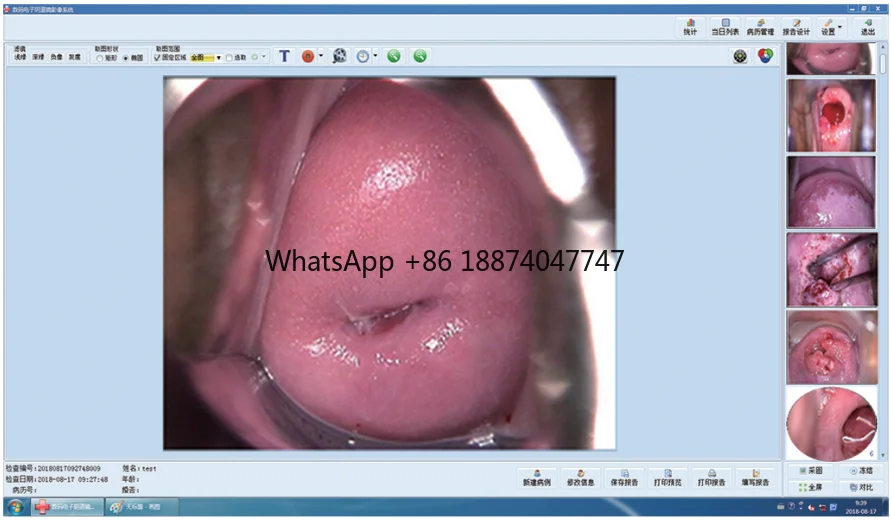The image size is (891, 521).
Task: Click the clock timer icon
Action: 363,56
